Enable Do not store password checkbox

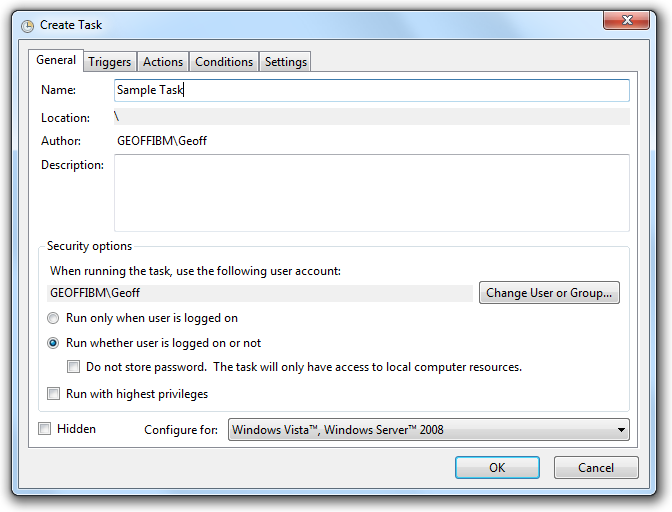[x=73, y=367]
